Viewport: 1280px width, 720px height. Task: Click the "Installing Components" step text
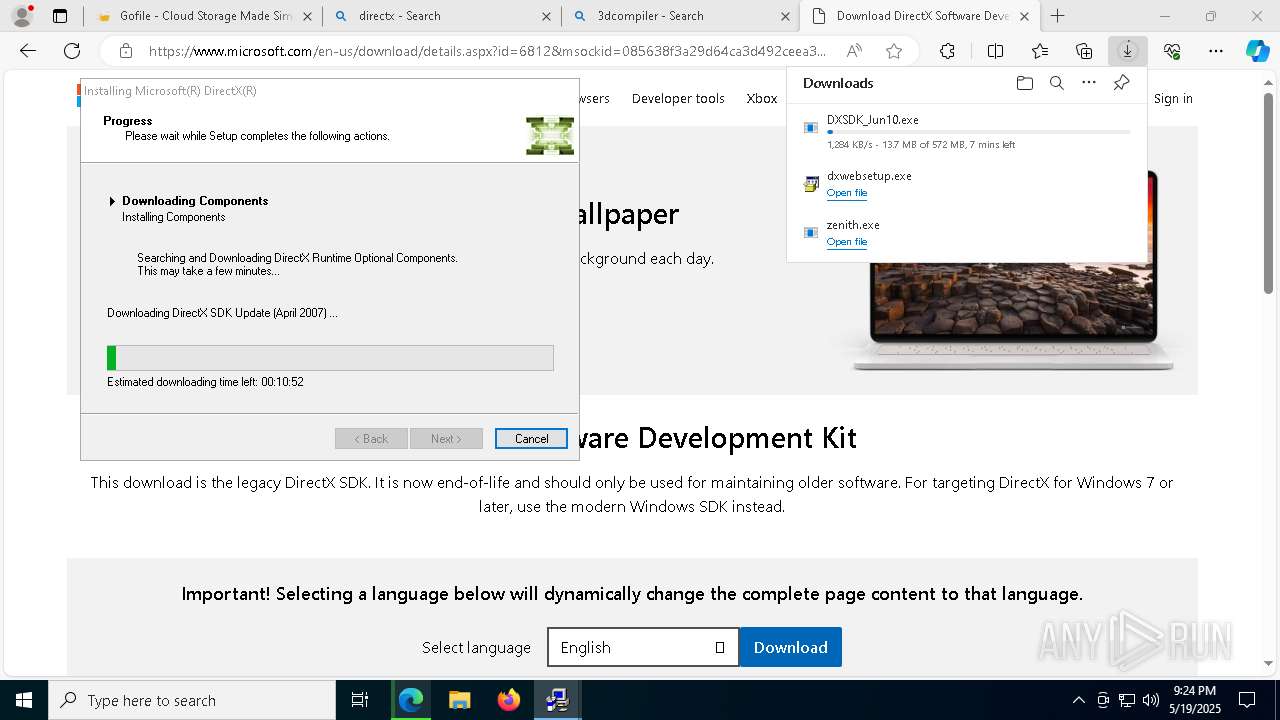173,217
